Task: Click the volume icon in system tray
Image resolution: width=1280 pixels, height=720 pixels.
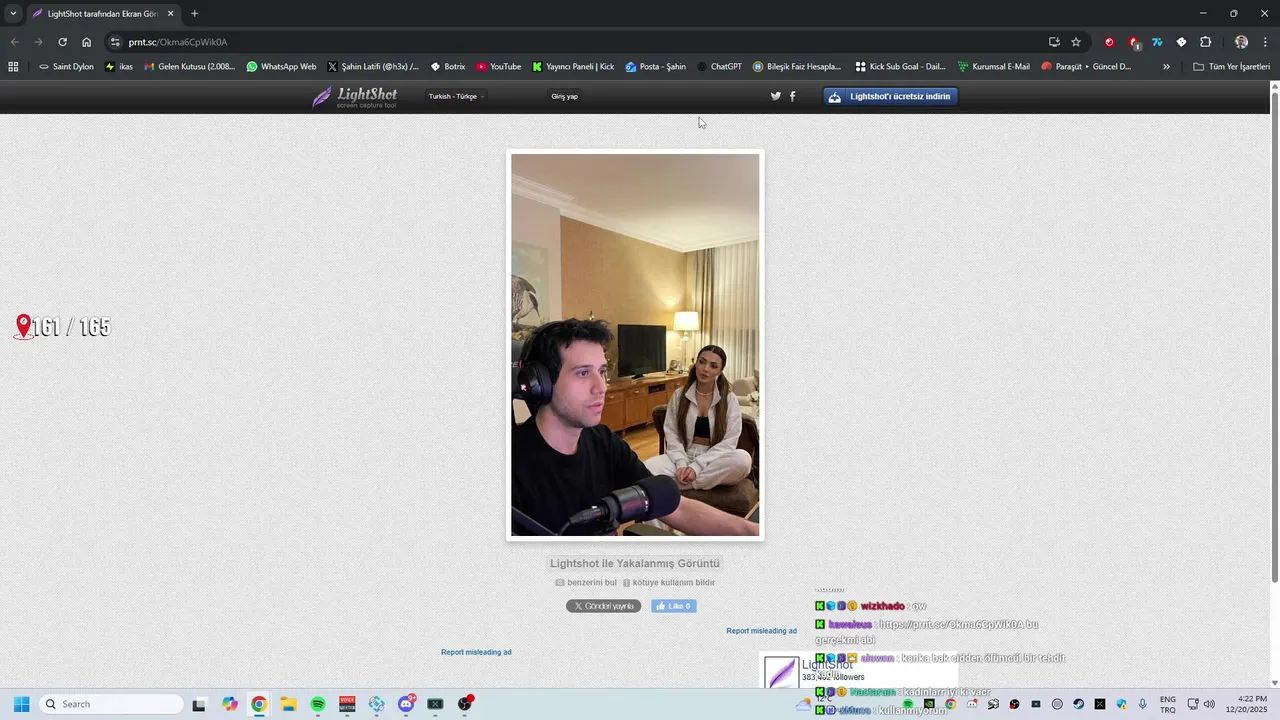Action: click(x=1209, y=704)
